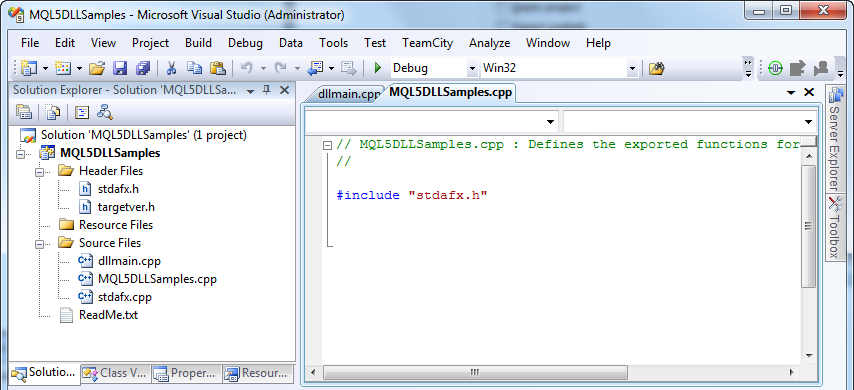
Task: Open the Win32 platform dropdown
Action: pos(632,69)
